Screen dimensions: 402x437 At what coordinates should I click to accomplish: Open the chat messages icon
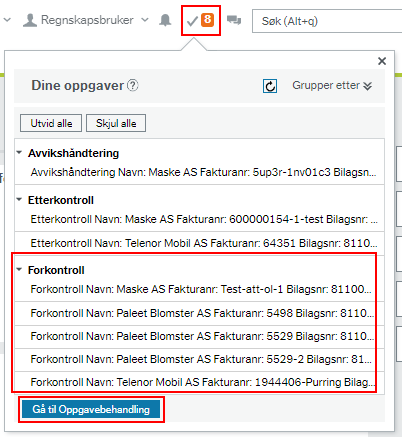pyautogui.click(x=234, y=20)
